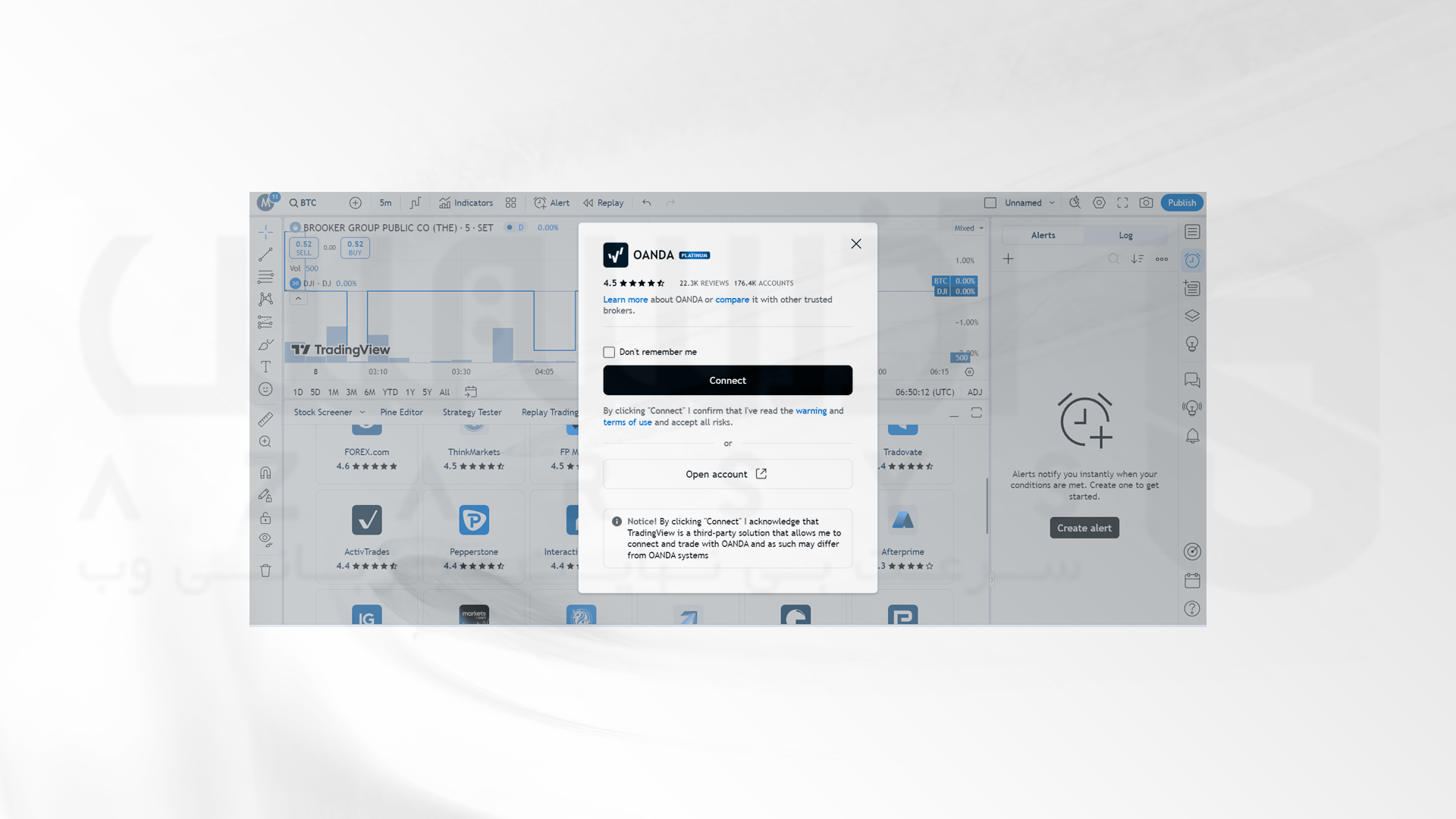Toggle the Indicators panel
The height and width of the screenshot is (819, 1456).
[465, 202]
